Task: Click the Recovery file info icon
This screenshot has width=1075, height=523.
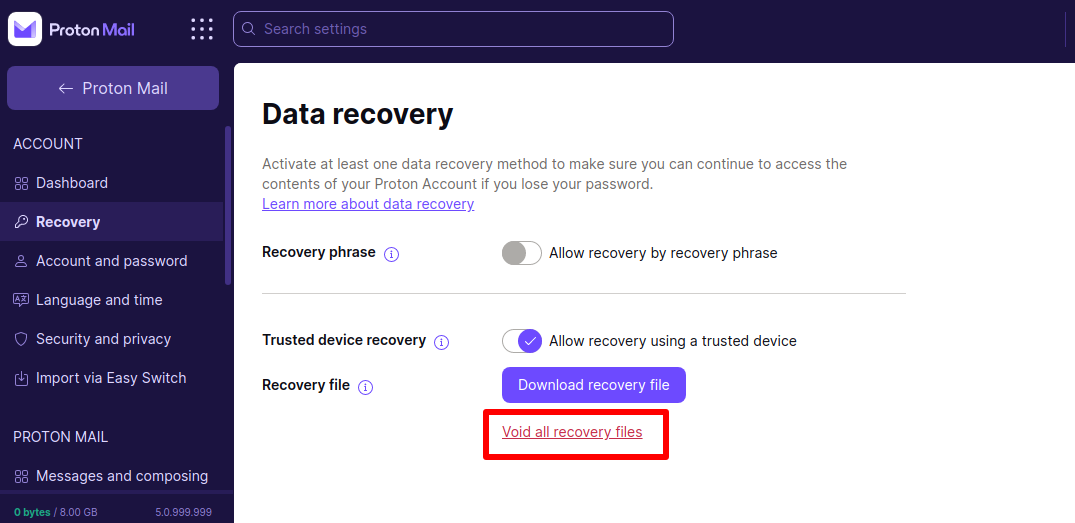Action: coord(365,387)
